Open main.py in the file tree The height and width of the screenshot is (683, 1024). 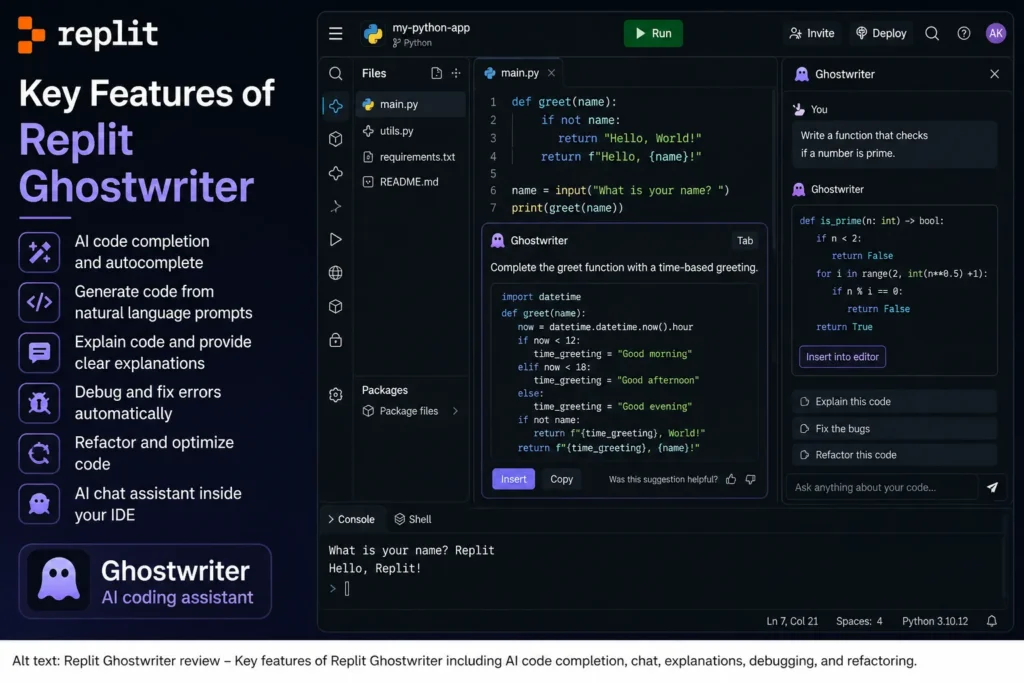pyautogui.click(x=411, y=104)
